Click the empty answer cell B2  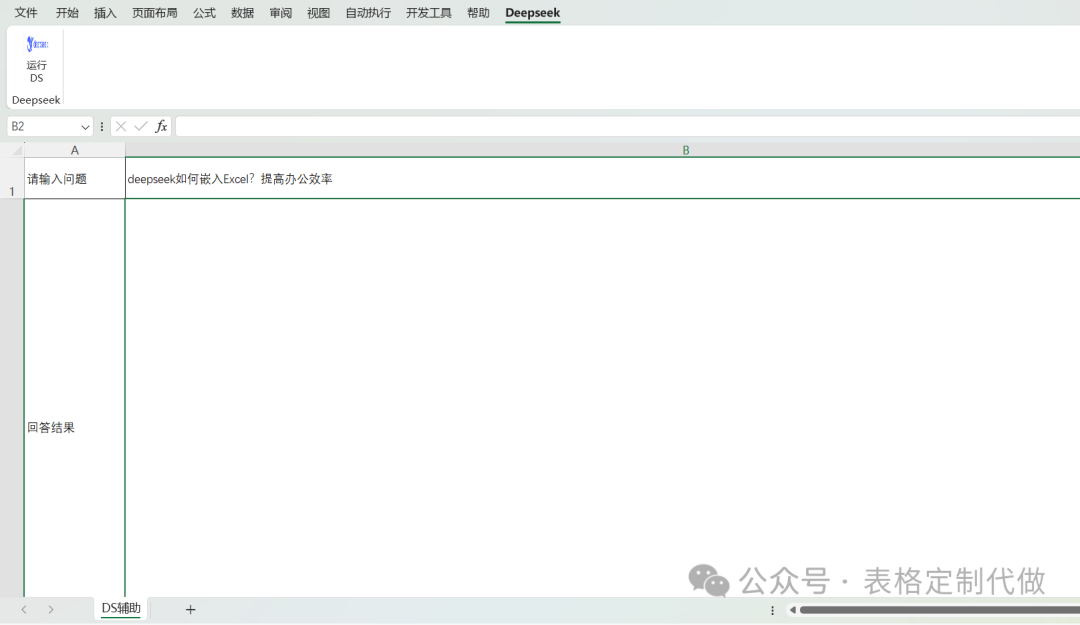[603, 398]
